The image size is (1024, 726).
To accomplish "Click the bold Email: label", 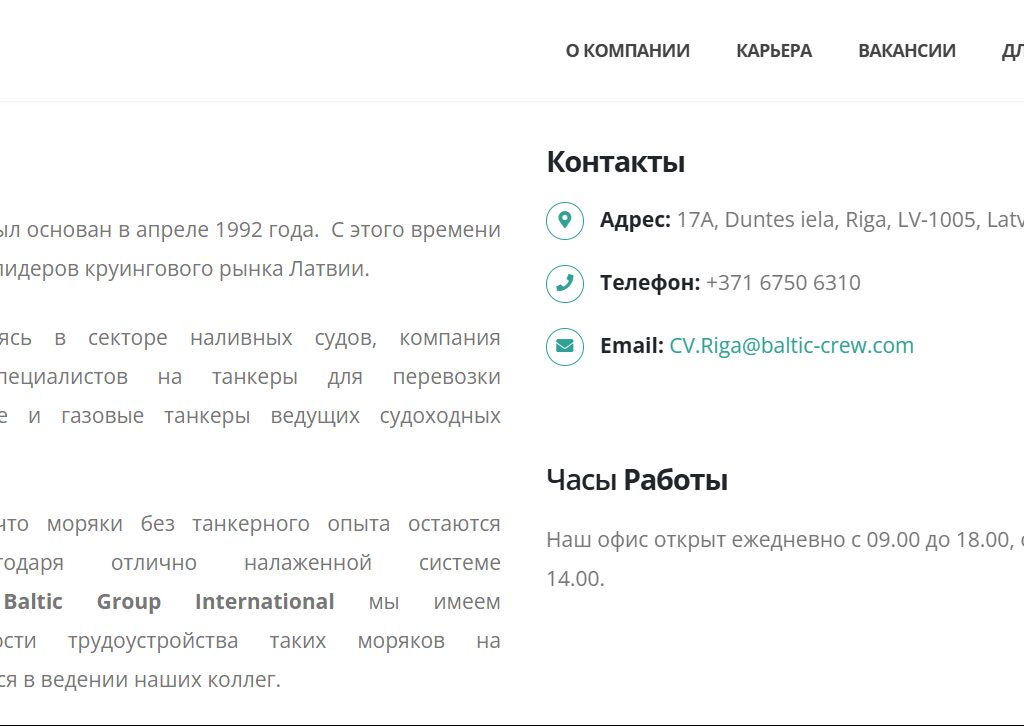I will (631, 346).
